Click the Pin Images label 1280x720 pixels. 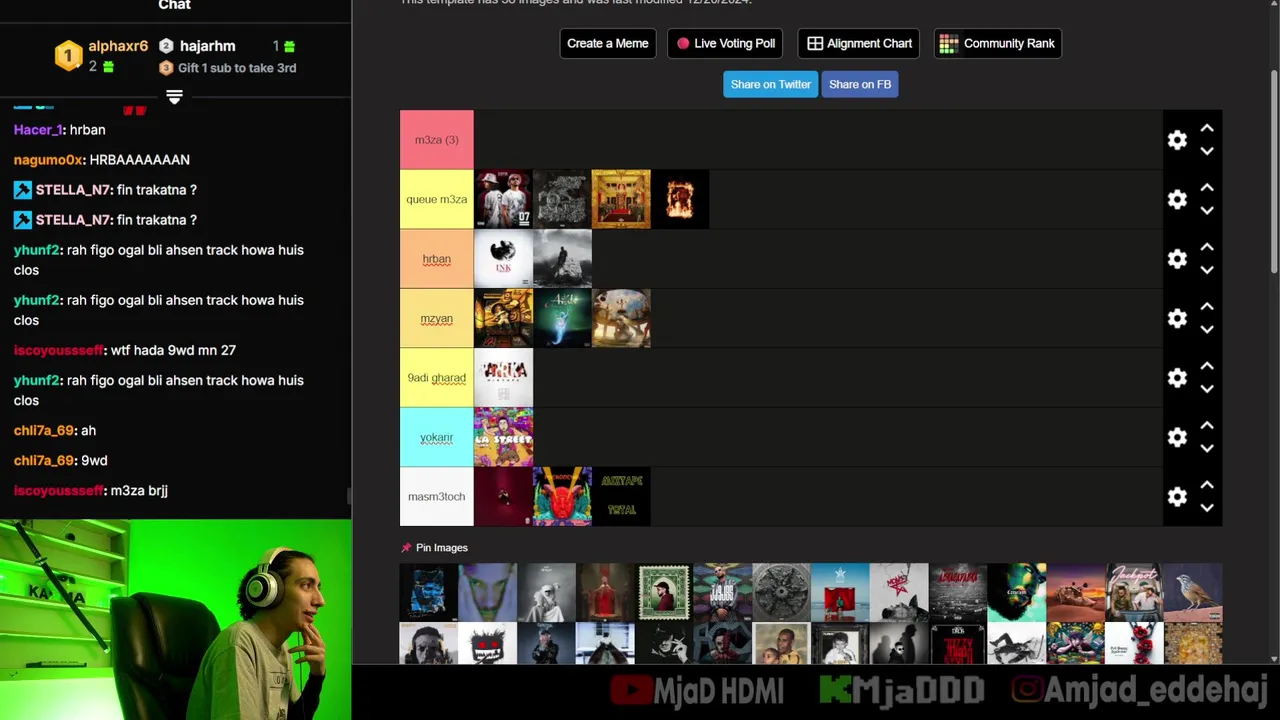[x=442, y=548]
